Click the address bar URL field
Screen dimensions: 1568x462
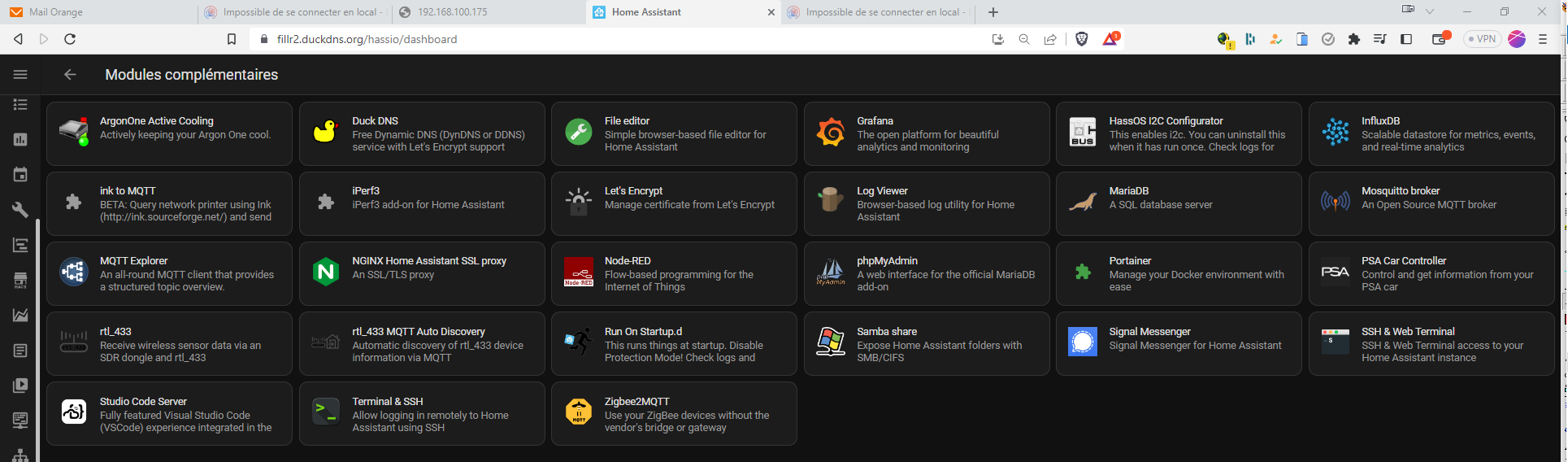pyautogui.click(x=618, y=39)
